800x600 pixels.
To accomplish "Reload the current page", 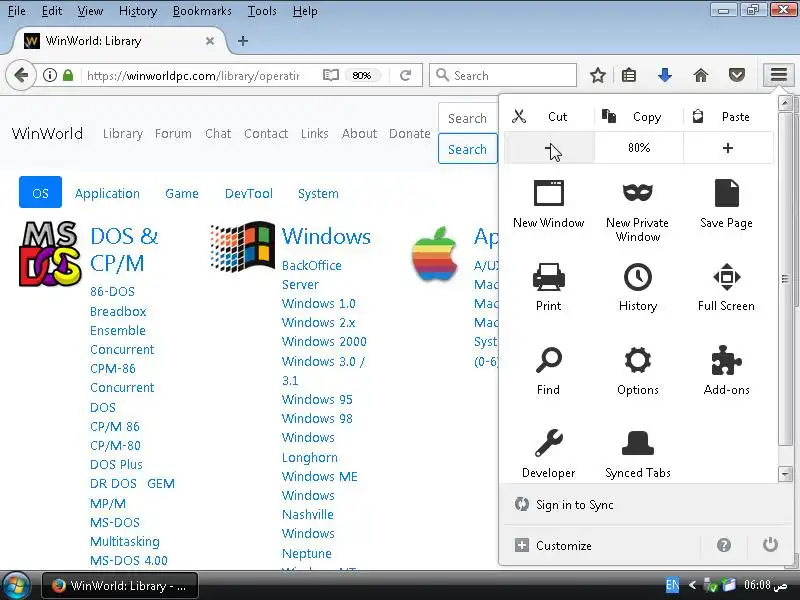I will pyautogui.click(x=406, y=76).
